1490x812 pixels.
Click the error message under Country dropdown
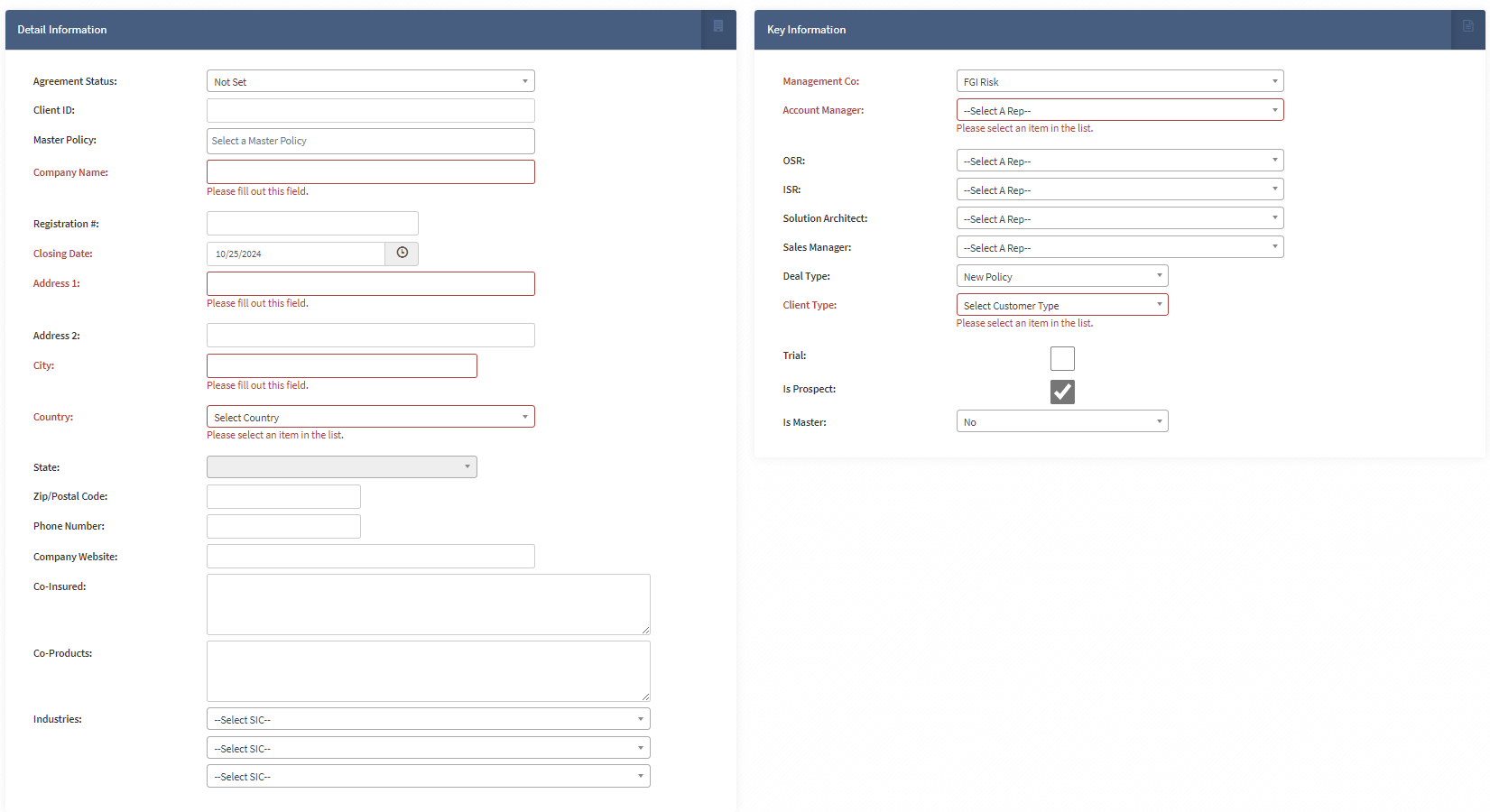pyautogui.click(x=275, y=435)
